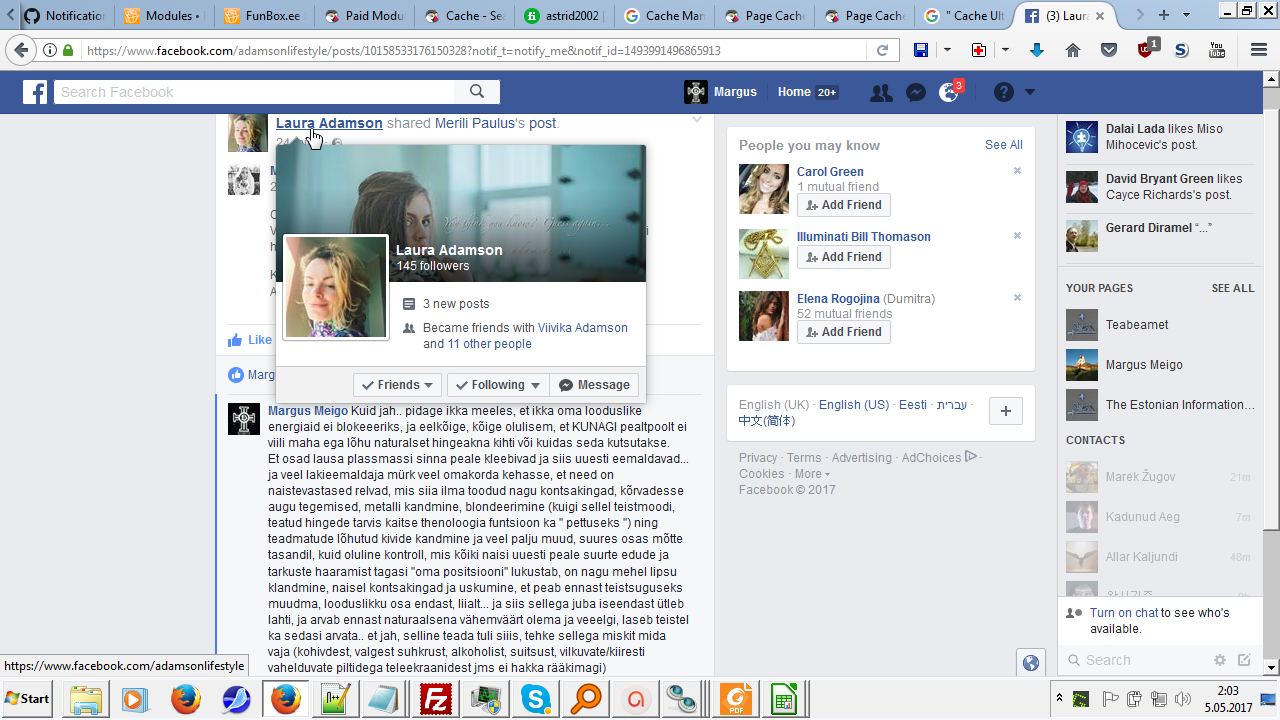Open chat settings gear icon
Image resolution: width=1280 pixels, height=720 pixels.
click(x=1219, y=660)
